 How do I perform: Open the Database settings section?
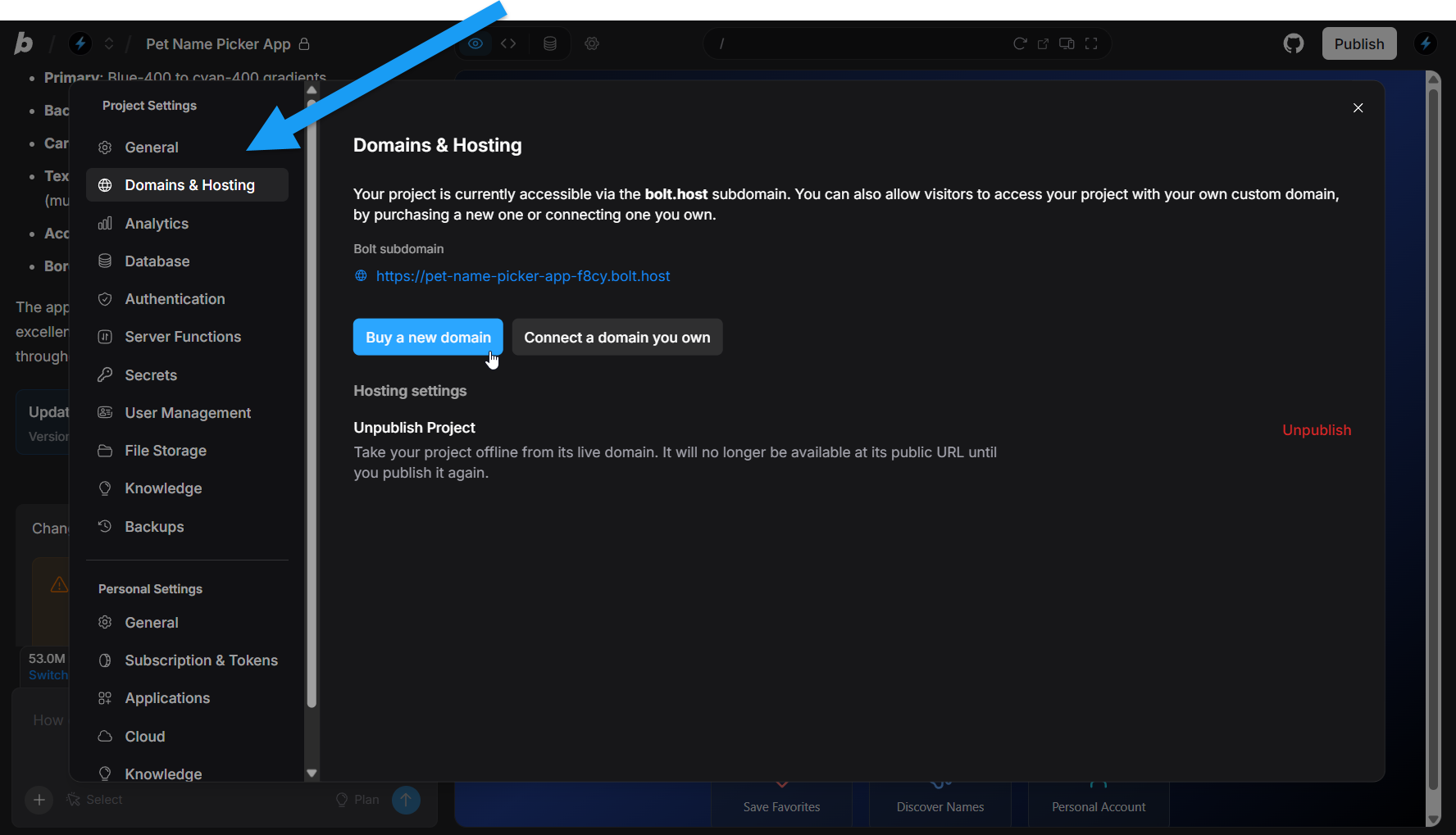[x=187, y=261]
